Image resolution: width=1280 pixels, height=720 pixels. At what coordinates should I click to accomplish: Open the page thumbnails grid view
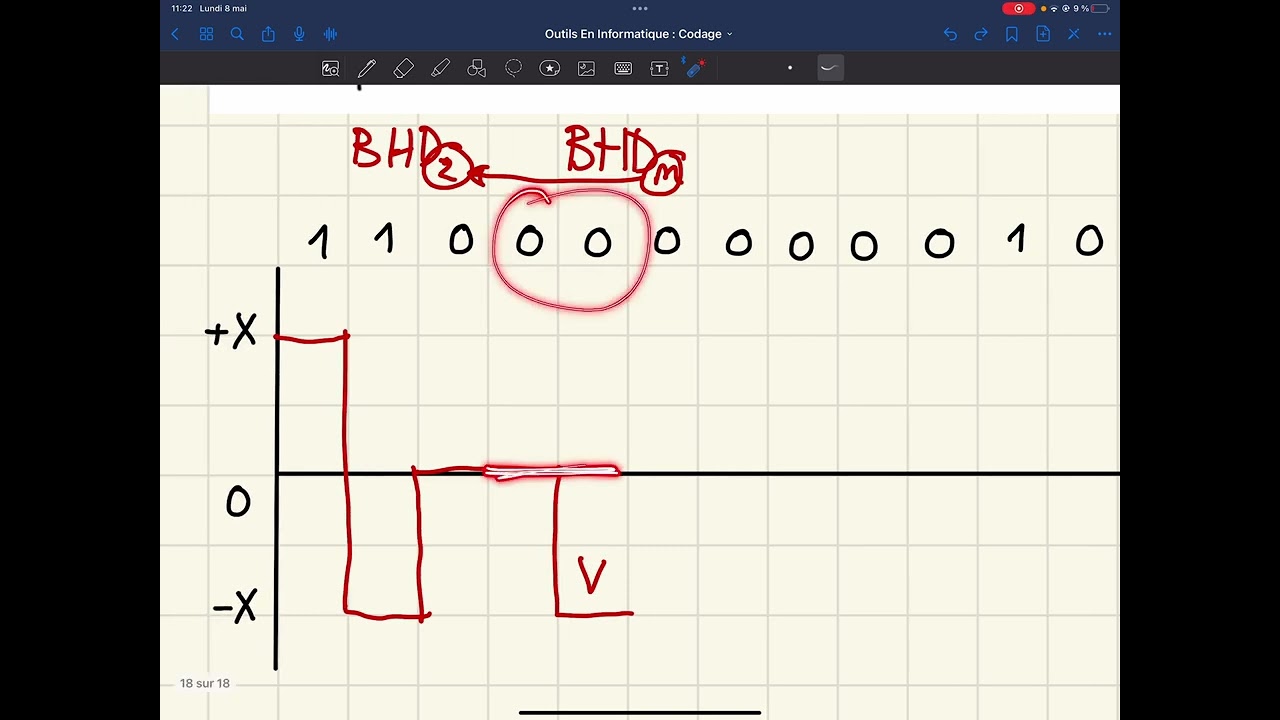[x=206, y=34]
